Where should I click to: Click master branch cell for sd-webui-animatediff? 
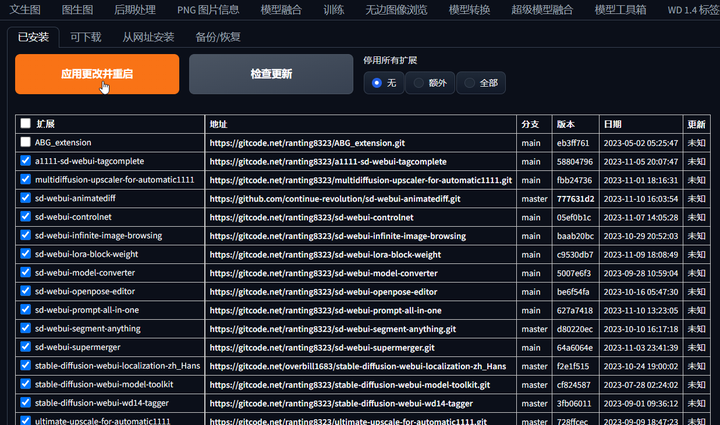534,199
